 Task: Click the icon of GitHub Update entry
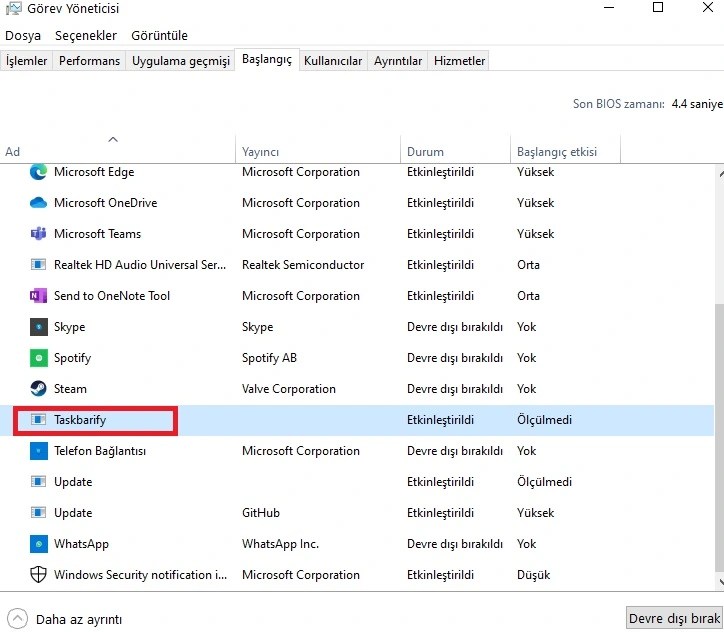[38, 513]
